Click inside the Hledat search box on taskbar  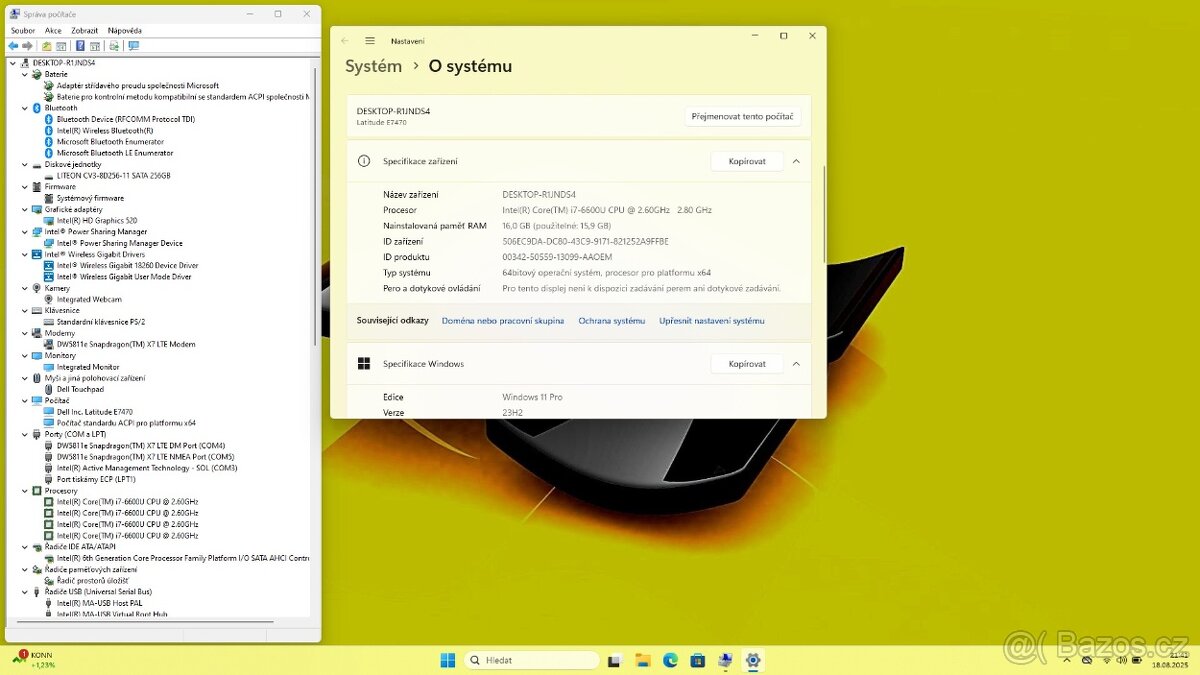click(532, 660)
